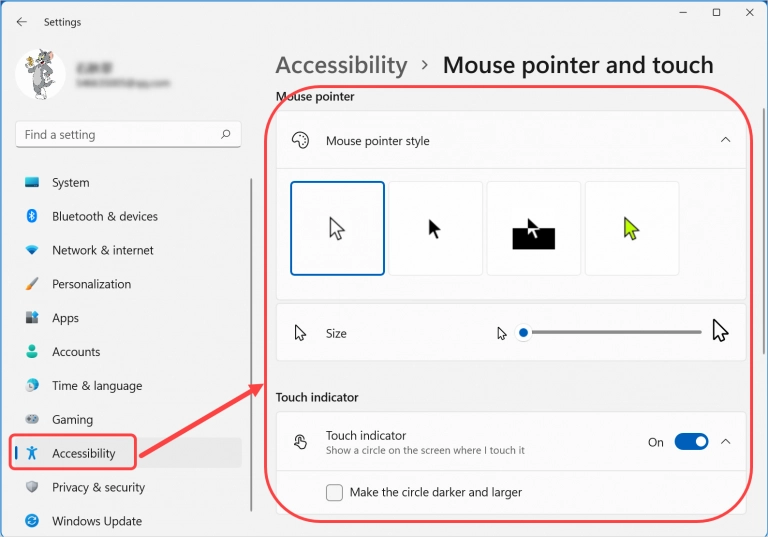768x537 pixels.
Task: Click the pointer Size slider handle
Action: (523, 333)
